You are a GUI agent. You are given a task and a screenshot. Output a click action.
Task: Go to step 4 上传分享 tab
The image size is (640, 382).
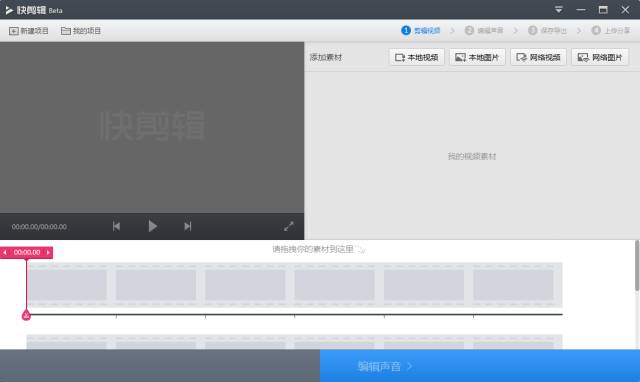tap(611, 31)
